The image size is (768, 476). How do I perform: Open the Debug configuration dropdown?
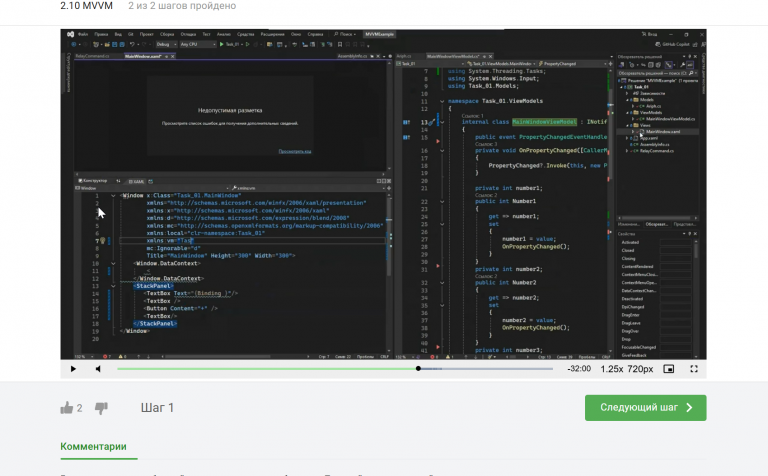point(166,44)
